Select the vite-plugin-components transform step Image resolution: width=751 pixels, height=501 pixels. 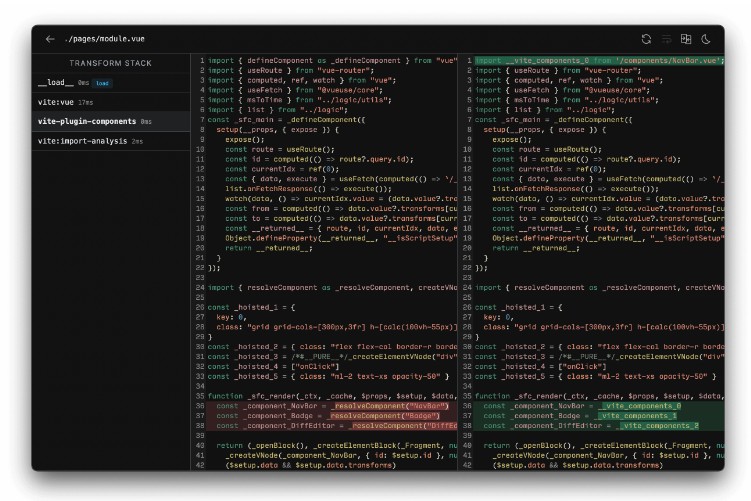click(111, 122)
